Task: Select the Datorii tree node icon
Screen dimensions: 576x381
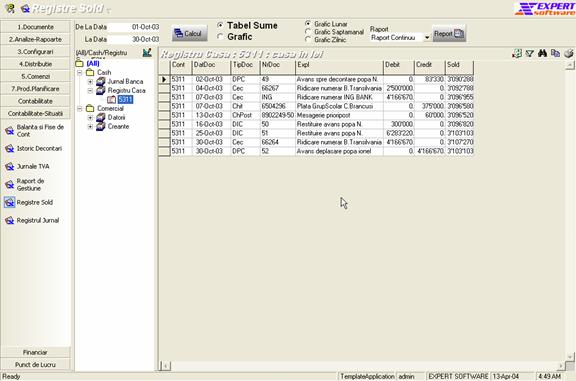Action: point(101,117)
